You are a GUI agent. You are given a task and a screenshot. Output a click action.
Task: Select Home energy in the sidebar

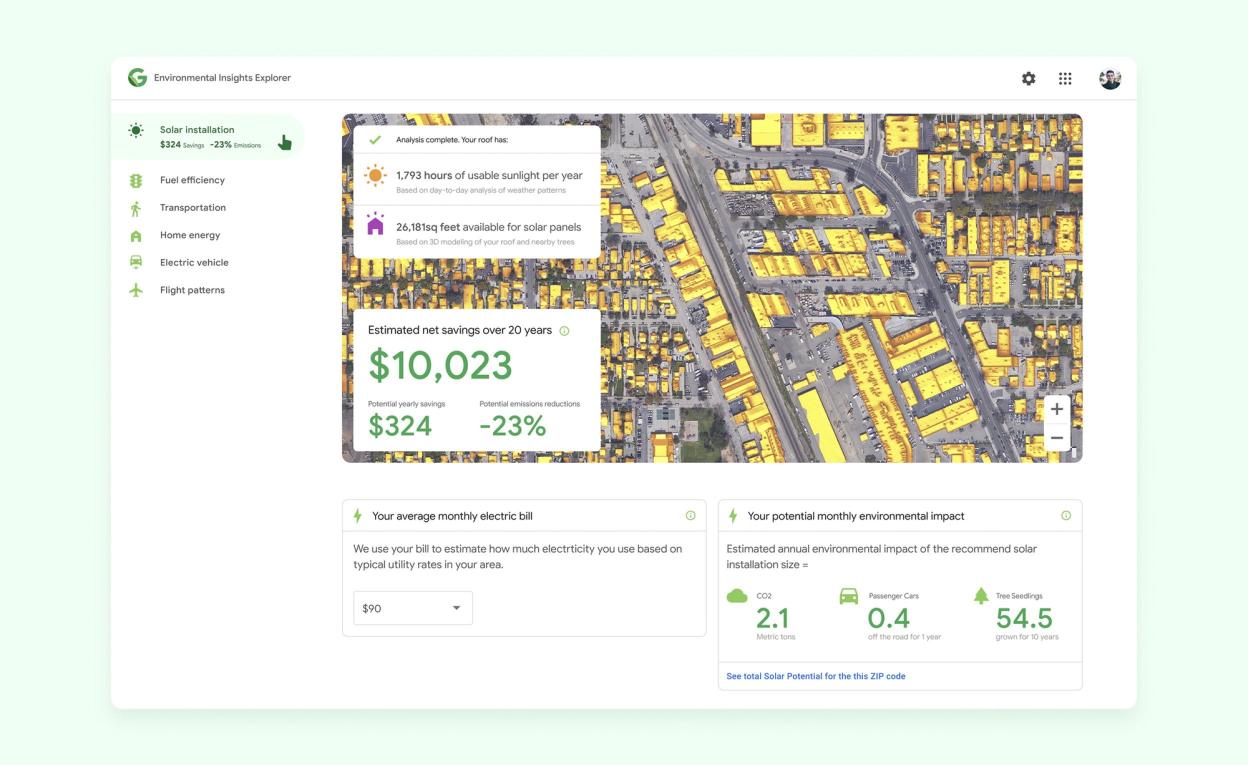coord(190,235)
